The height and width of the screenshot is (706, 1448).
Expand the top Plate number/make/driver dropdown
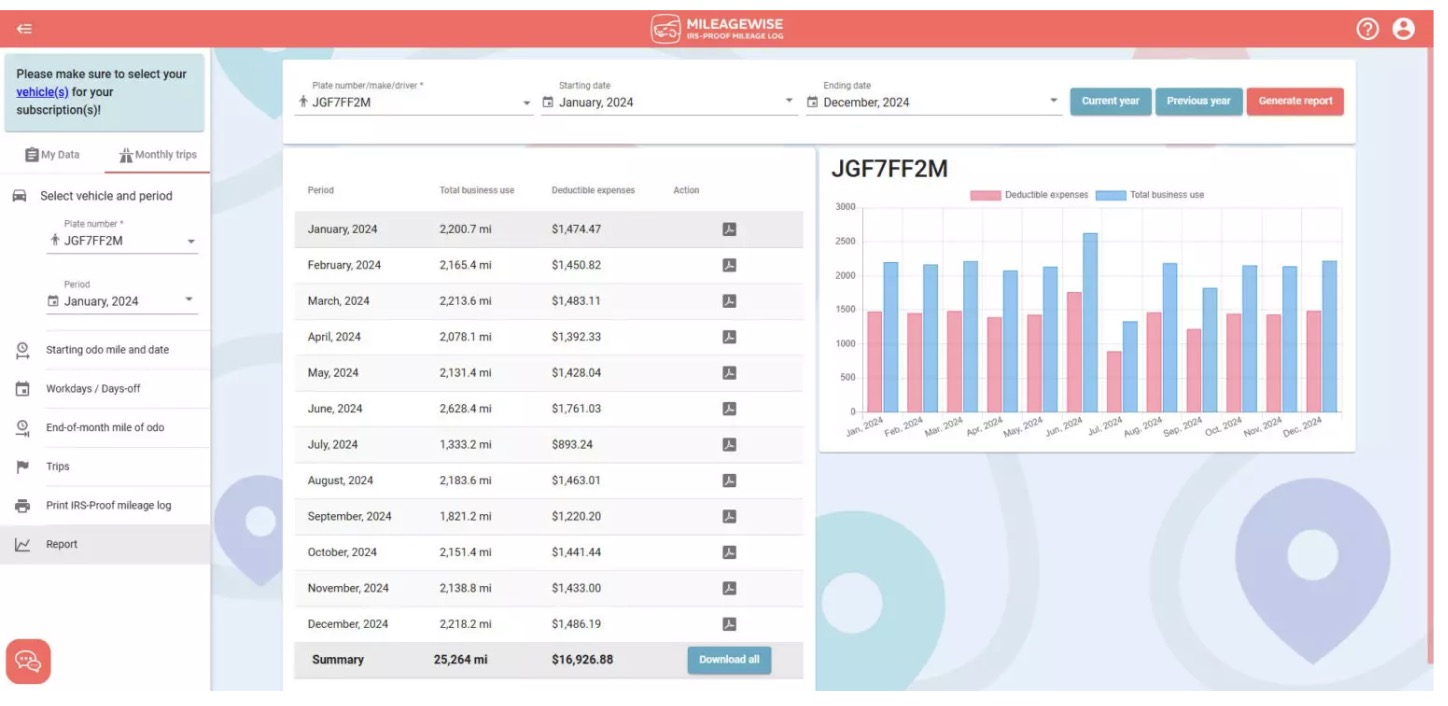(x=415, y=102)
